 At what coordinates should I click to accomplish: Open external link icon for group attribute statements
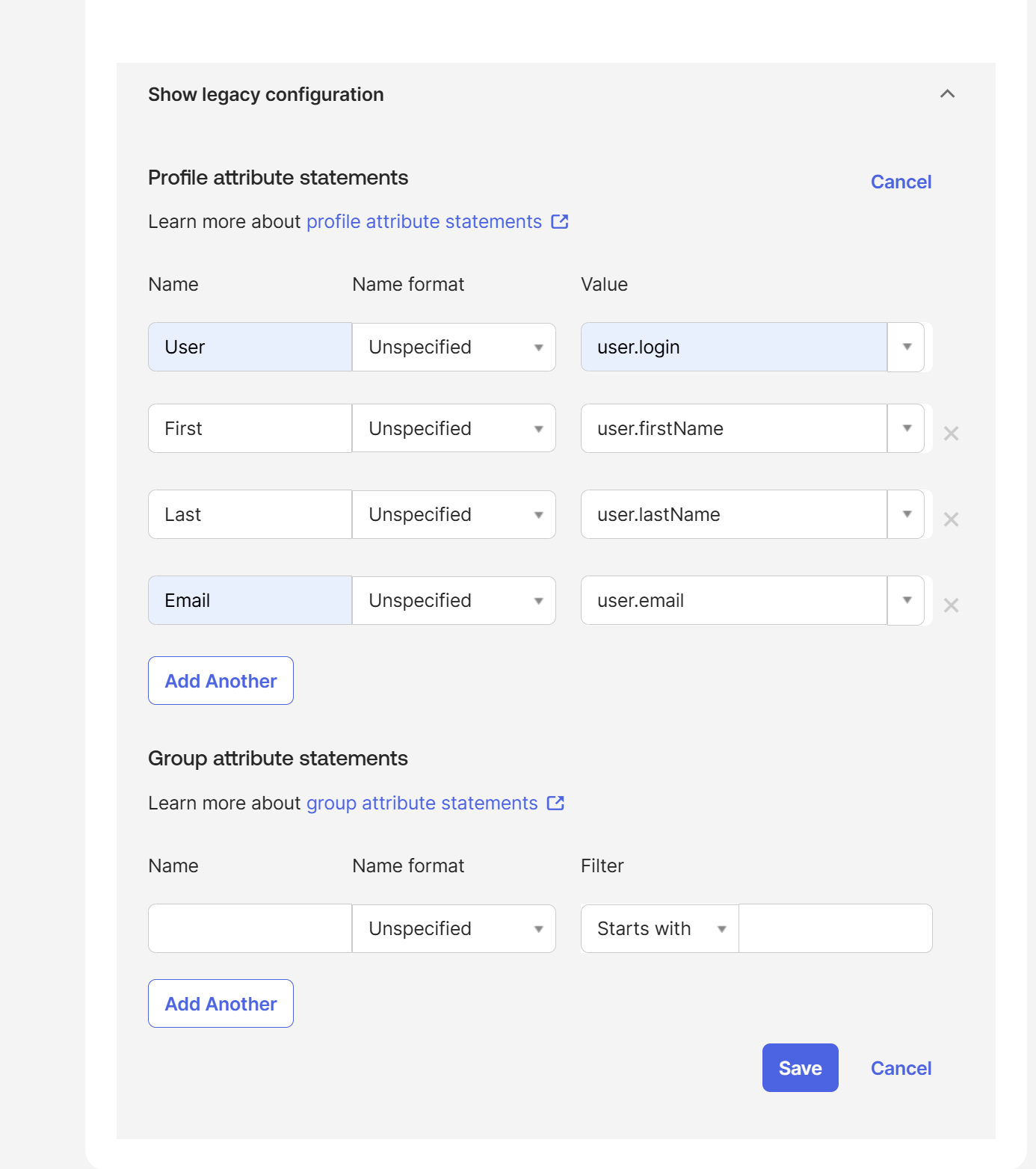pyautogui.click(x=555, y=804)
